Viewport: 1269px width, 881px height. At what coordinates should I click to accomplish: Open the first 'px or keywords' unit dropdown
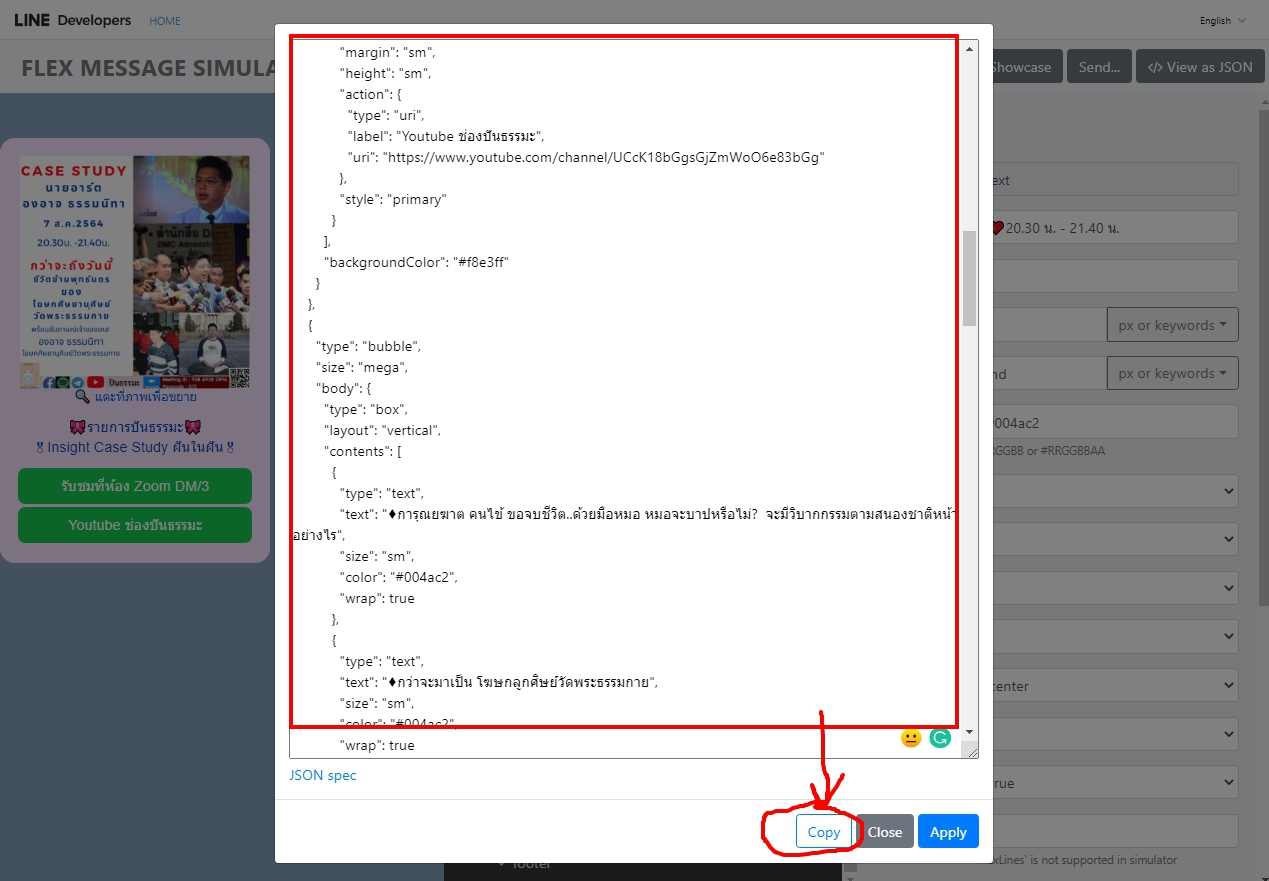coord(1172,324)
